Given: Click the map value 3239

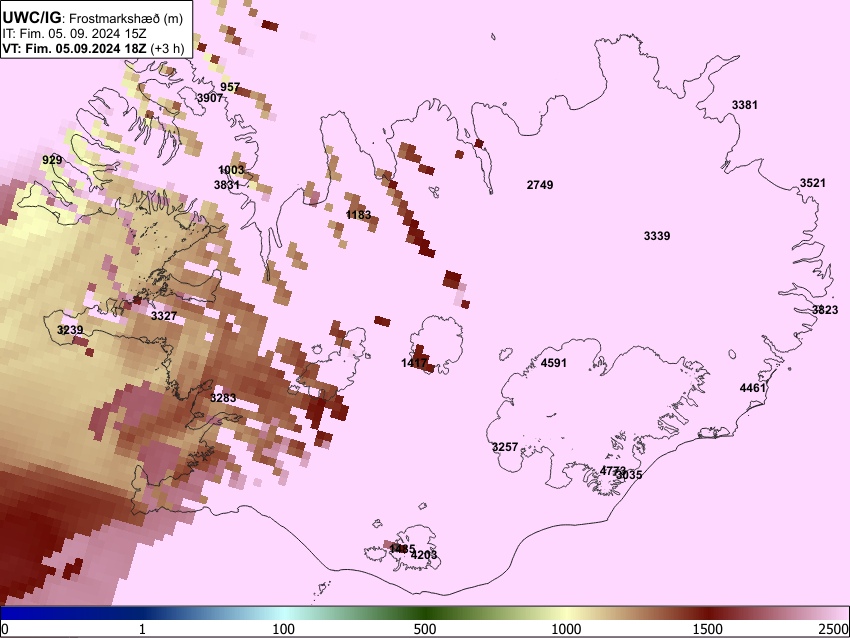Looking at the screenshot, I should (70, 330).
